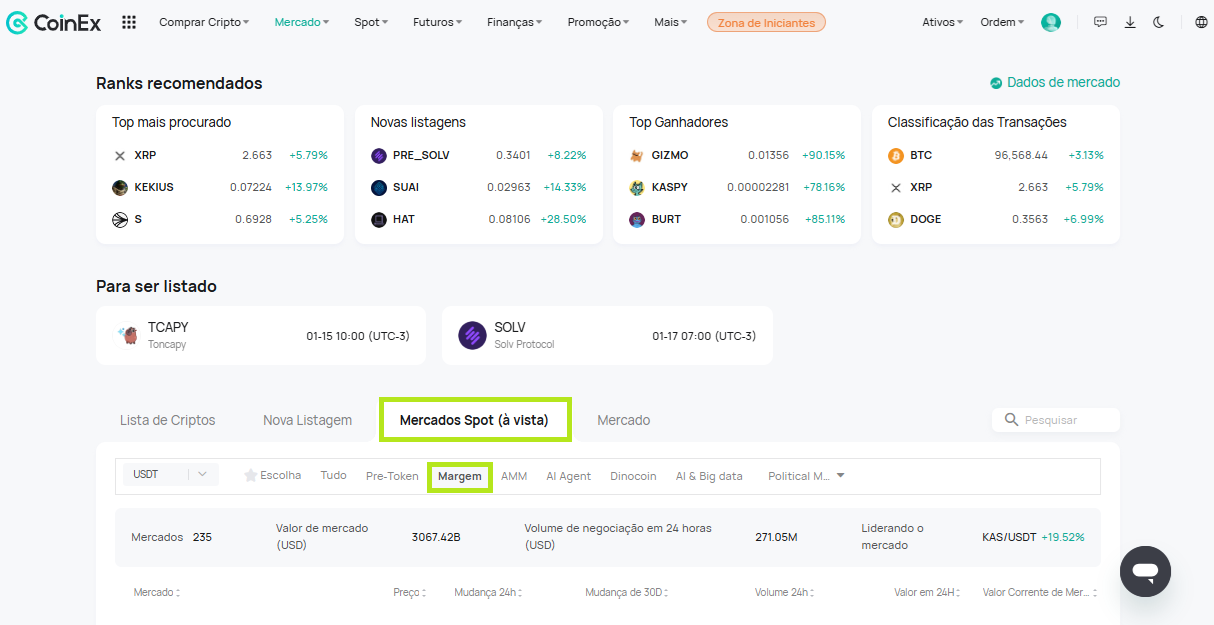This screenshot has width=1214, height=625.
Task: Click the S coin icon
Action: (x=120, y=220)
